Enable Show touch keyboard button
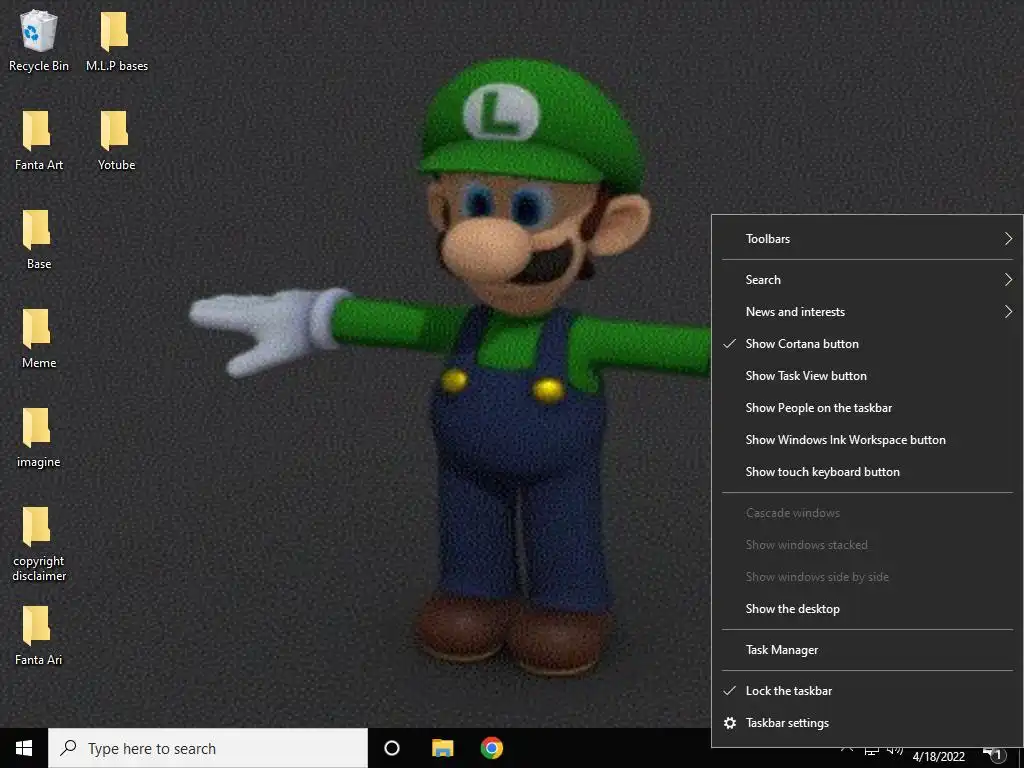 click(x=867, y=472)
